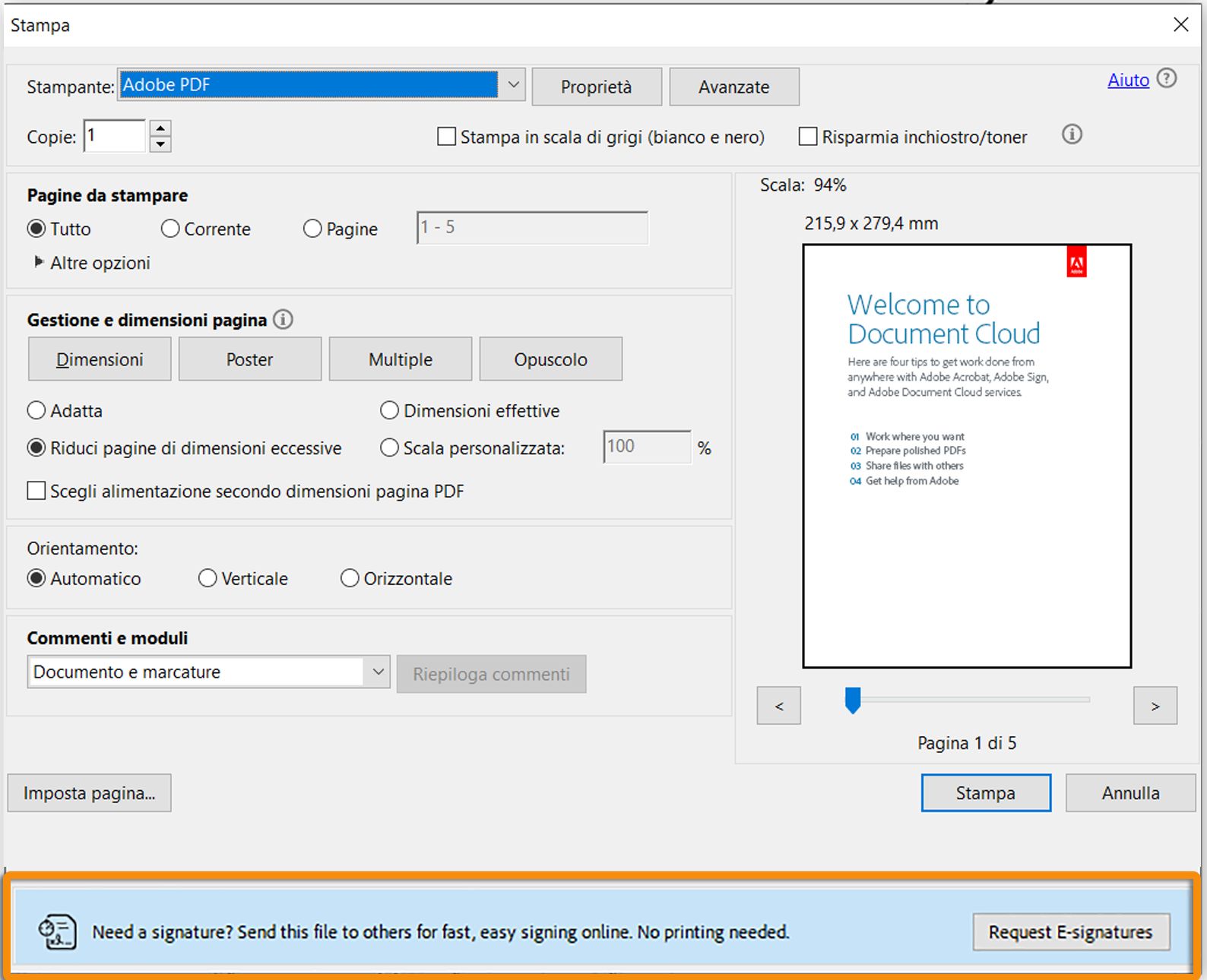Open printer Proprietà

point(597,87)
